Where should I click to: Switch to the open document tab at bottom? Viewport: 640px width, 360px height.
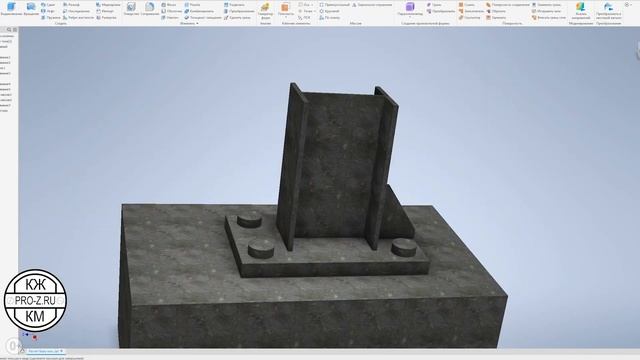(45, 351)
